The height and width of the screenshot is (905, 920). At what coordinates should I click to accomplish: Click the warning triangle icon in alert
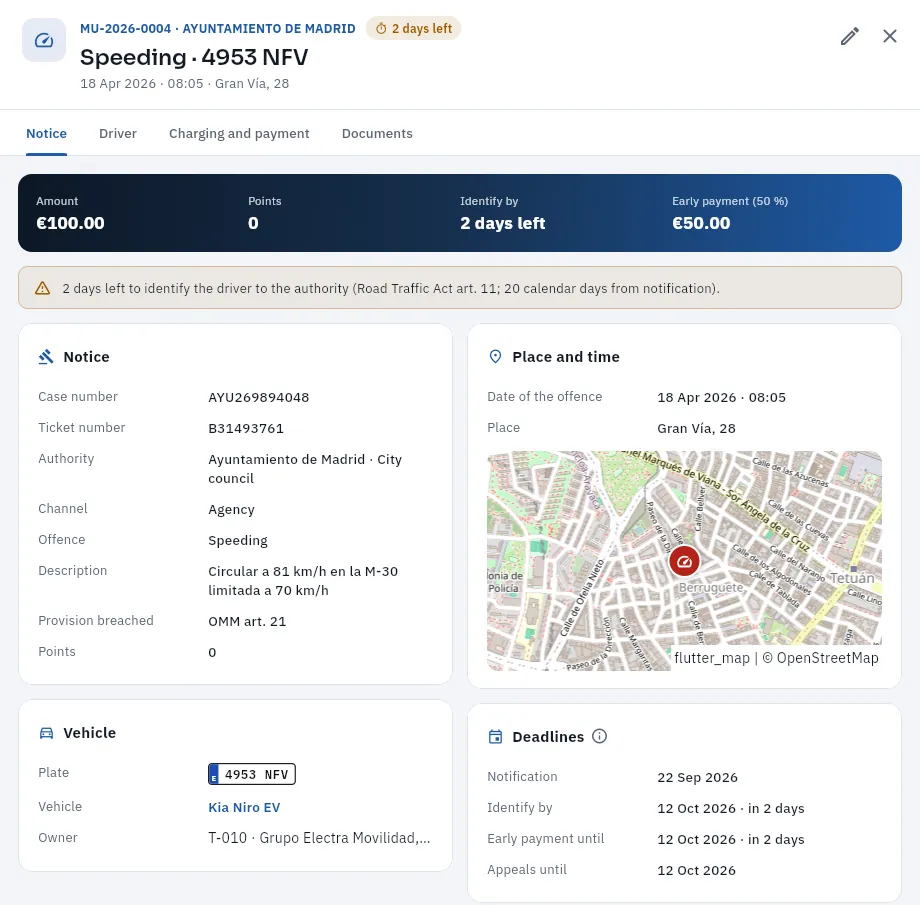point(42,288)
